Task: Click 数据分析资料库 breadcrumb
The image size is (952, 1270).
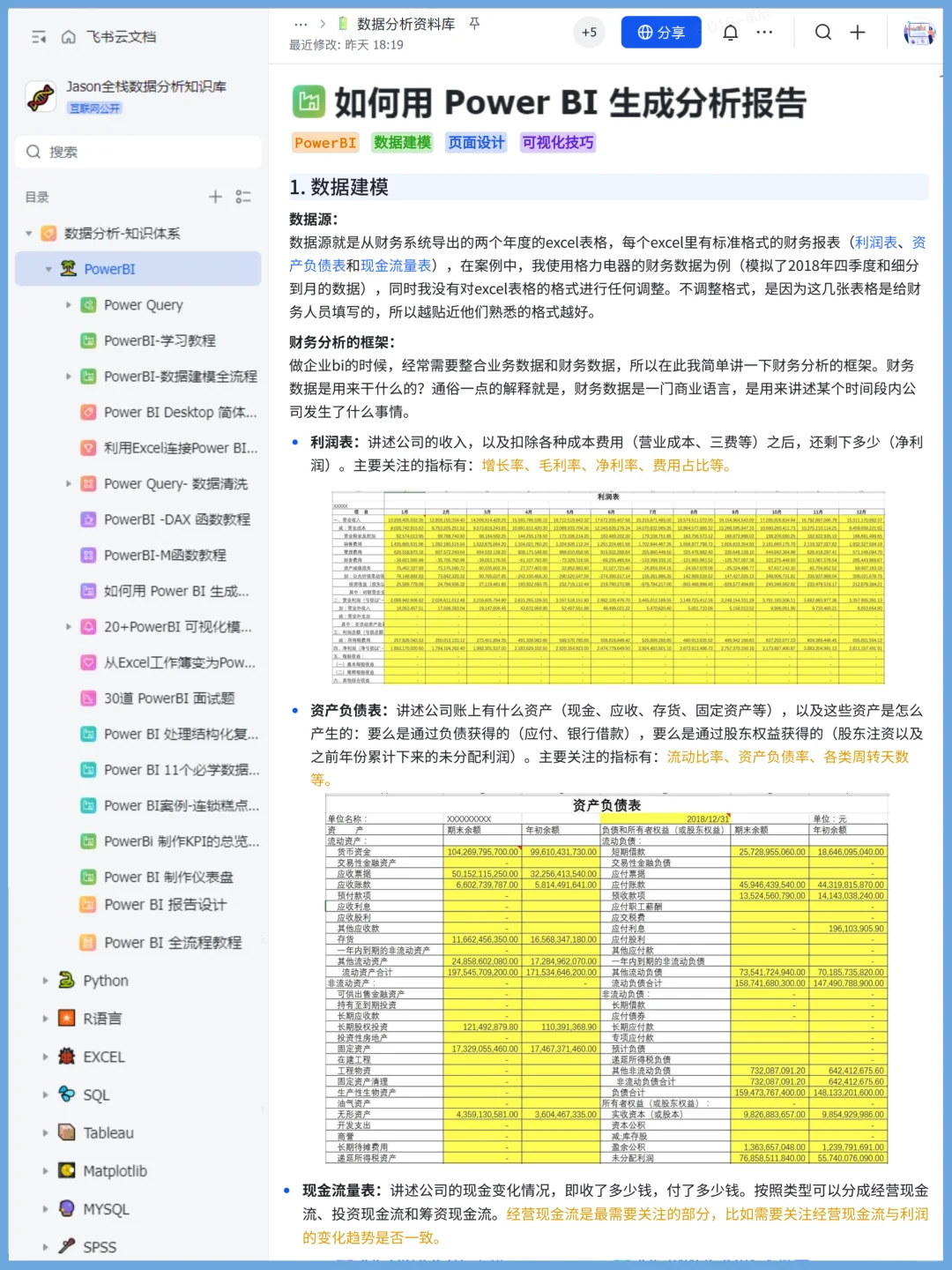Action: (x=405, y=24)
